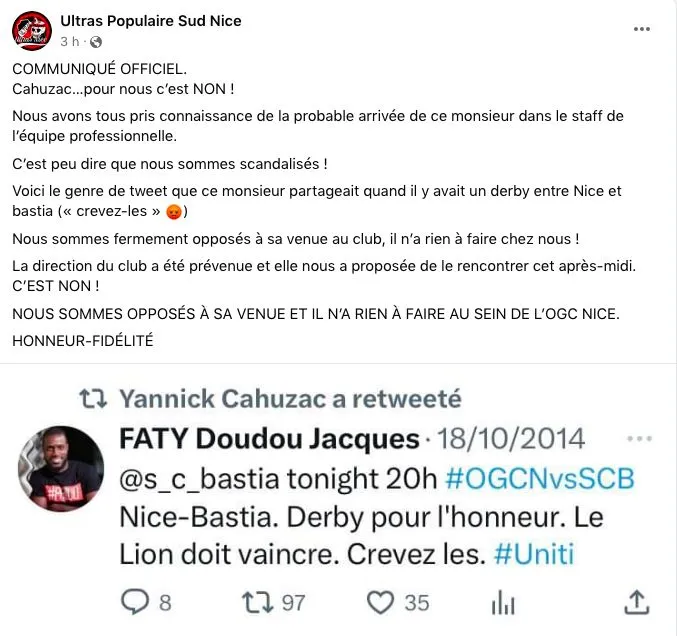This screenshot has height=636, width=677.
Task: Click the FATY Doudou Jacques display name
Action: tap(269, 439)
